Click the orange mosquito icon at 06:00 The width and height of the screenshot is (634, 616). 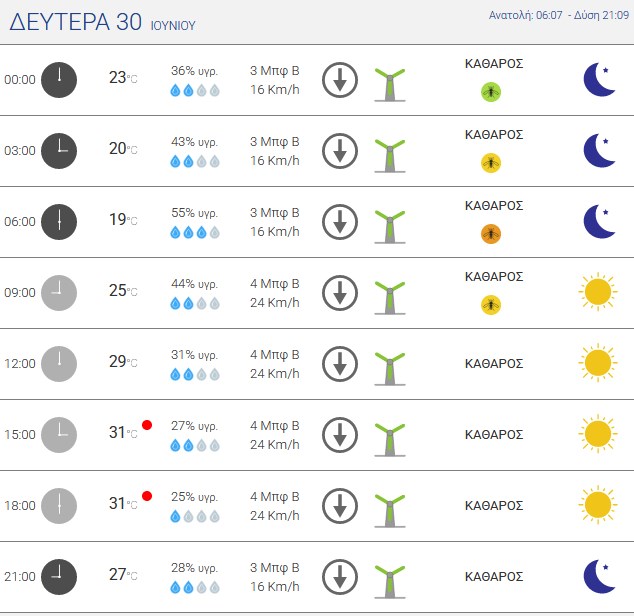click(491, 234)
